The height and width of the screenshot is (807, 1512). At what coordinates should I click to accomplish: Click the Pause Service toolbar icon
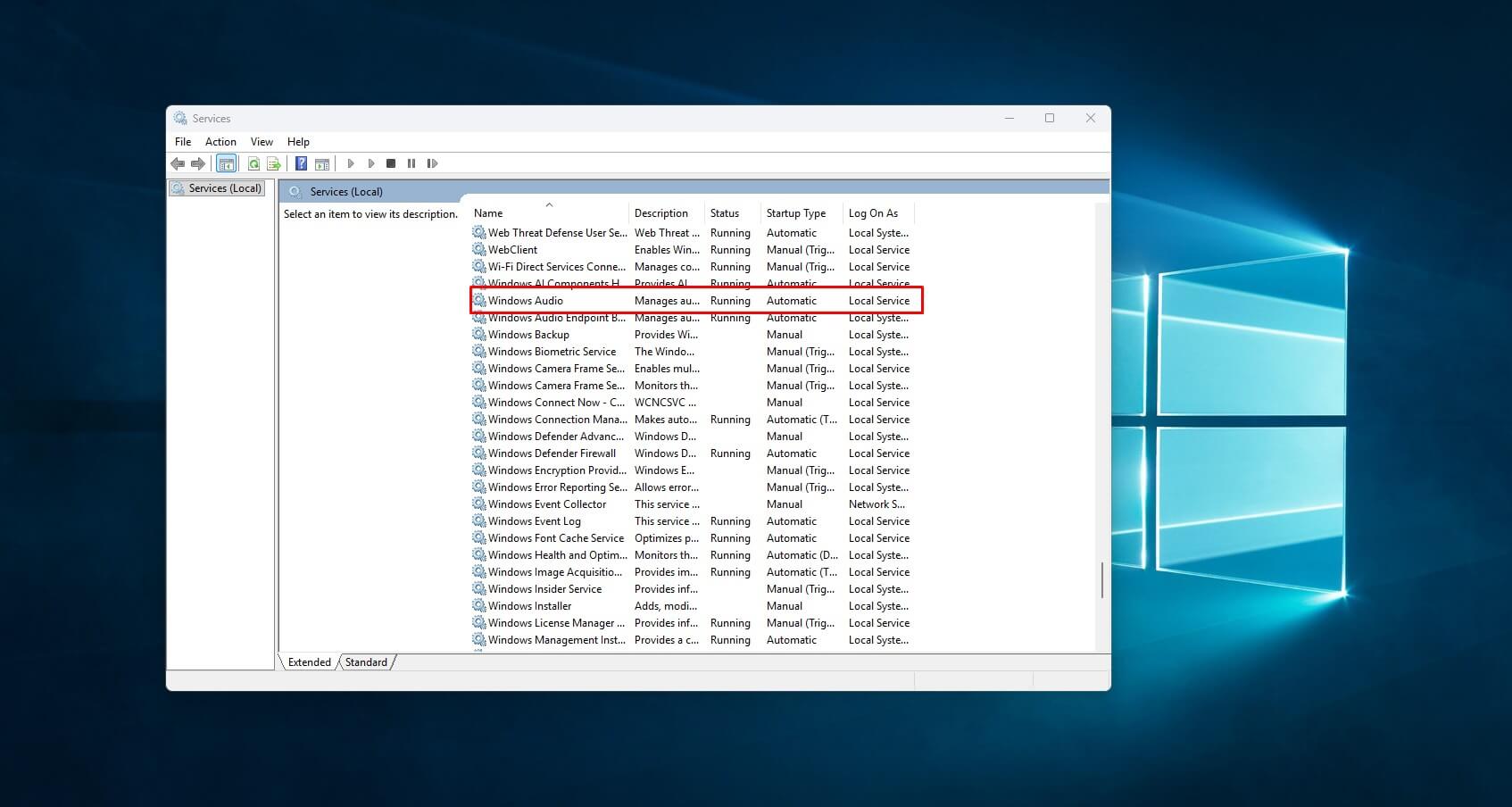[411, 163]
